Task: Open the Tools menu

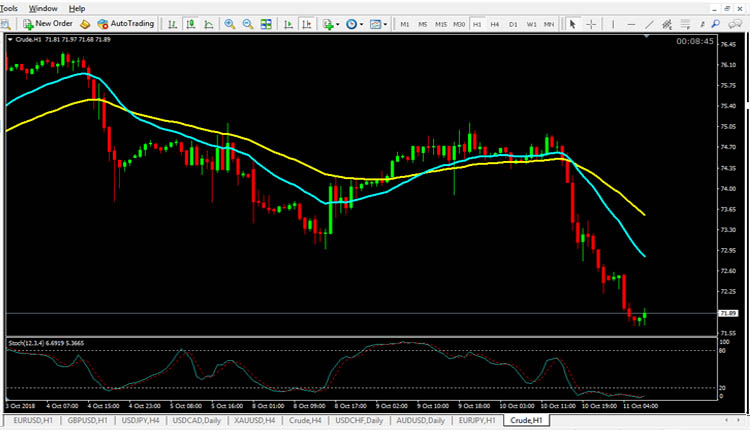Action: 9,9
